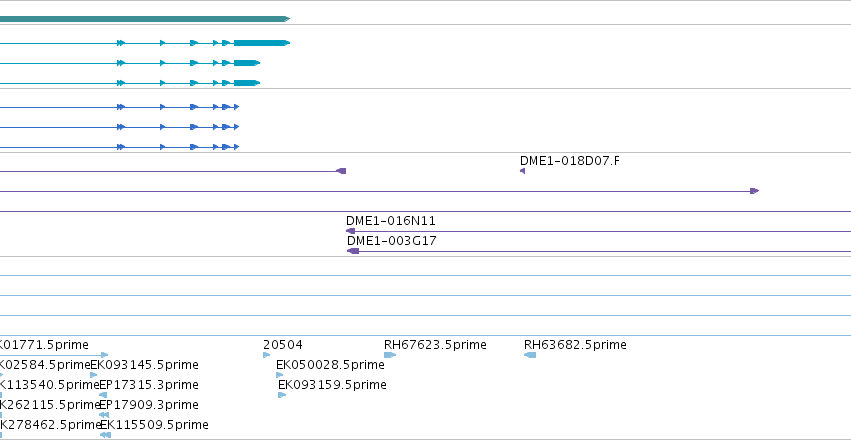Select the K01771.5prime EST label

click(x=44, y=345)
